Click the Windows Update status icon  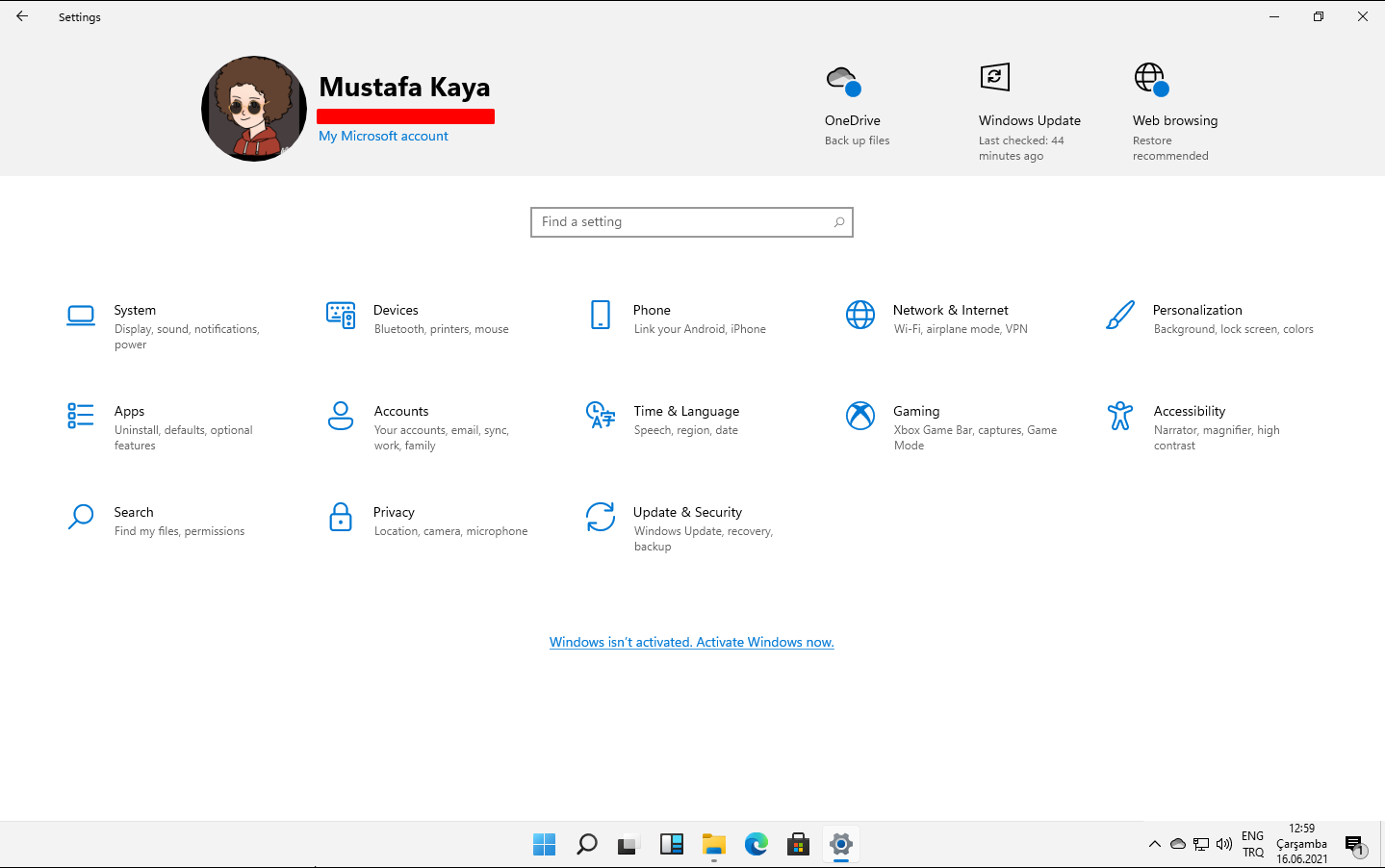pos(995,77)
